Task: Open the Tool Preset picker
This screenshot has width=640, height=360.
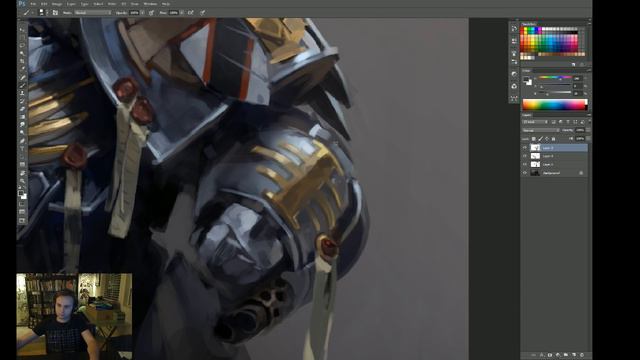Action: (28, 13)
